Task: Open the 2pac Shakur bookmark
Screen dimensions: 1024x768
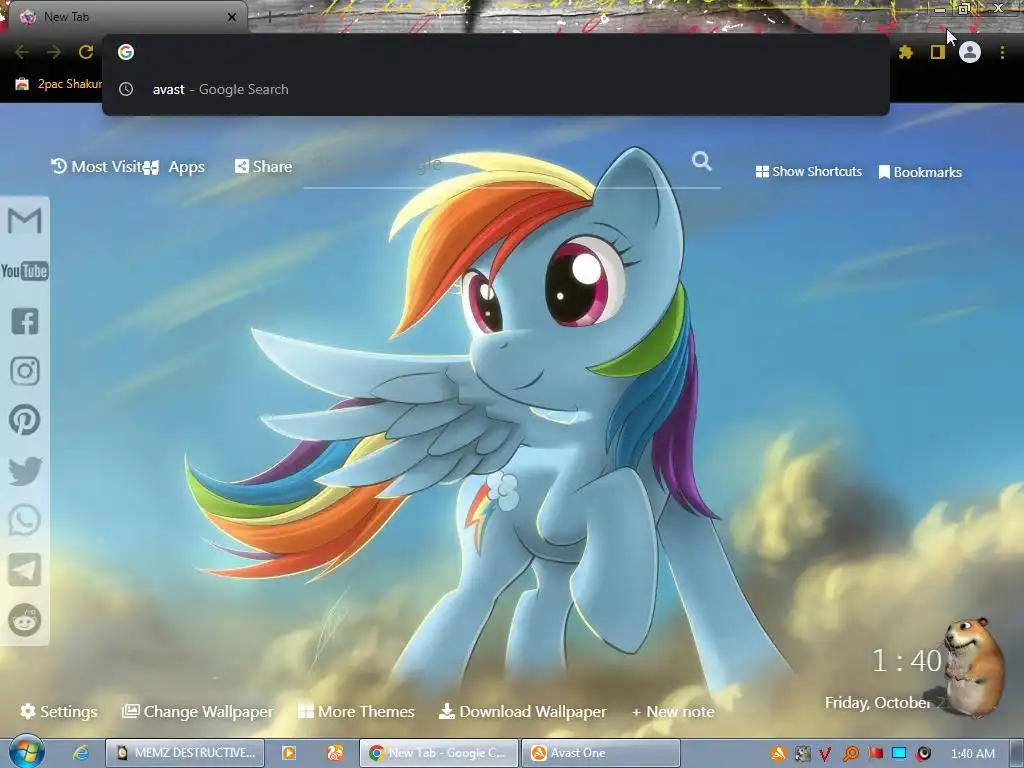Action: pyautogui.click(x=59, y=84)
